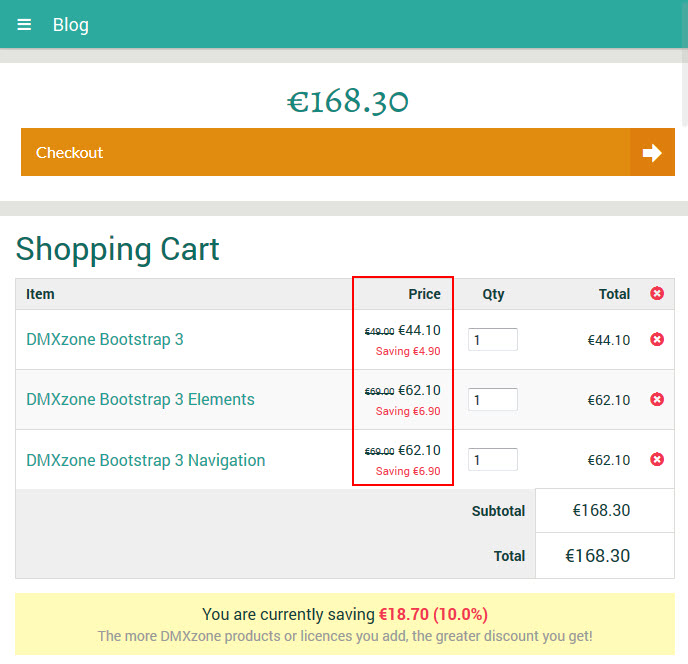Click the €44.10 row total for Bootstrap 3
Screen dimensions: 688x664
[x=609, y=340]
